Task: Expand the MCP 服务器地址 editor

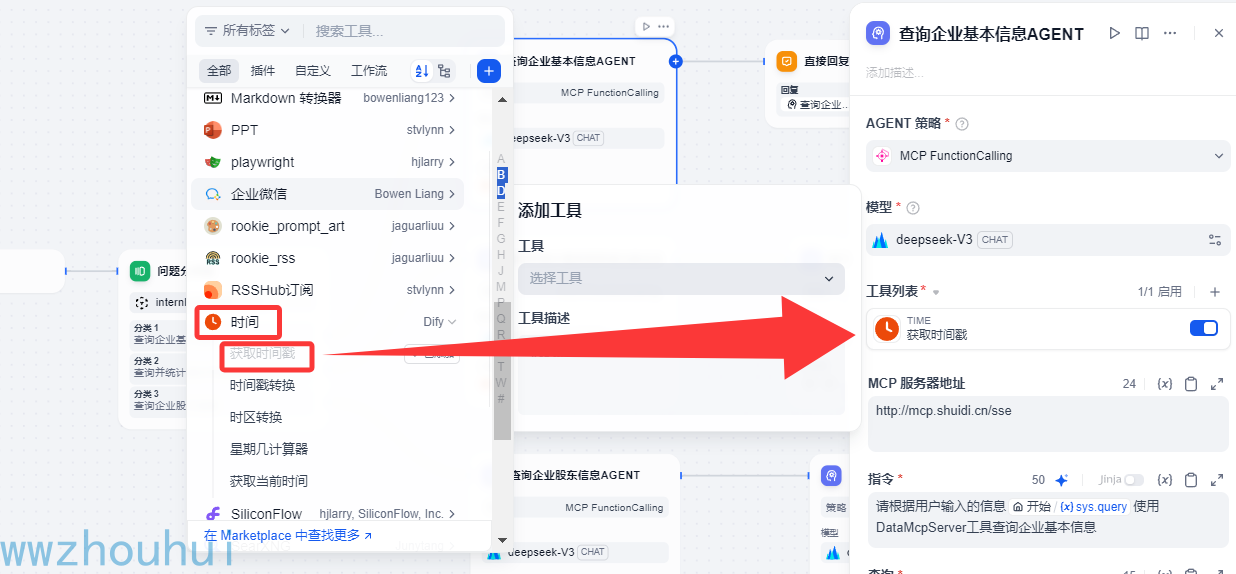Action: (1217, 384)
